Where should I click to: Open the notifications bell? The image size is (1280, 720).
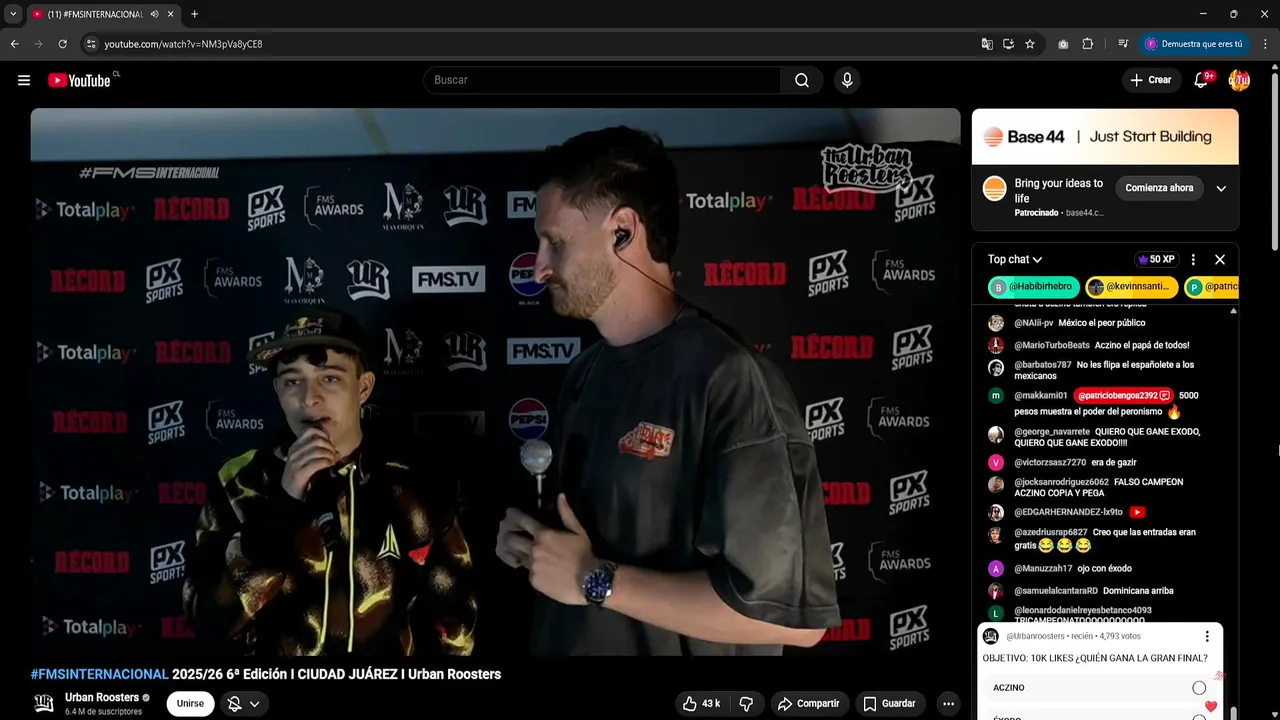tap(1201, 80)
